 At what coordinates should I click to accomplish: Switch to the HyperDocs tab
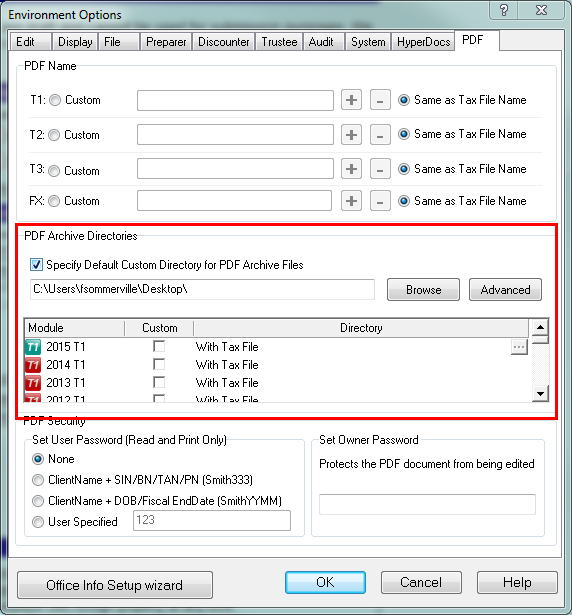[x=423, y=42]
